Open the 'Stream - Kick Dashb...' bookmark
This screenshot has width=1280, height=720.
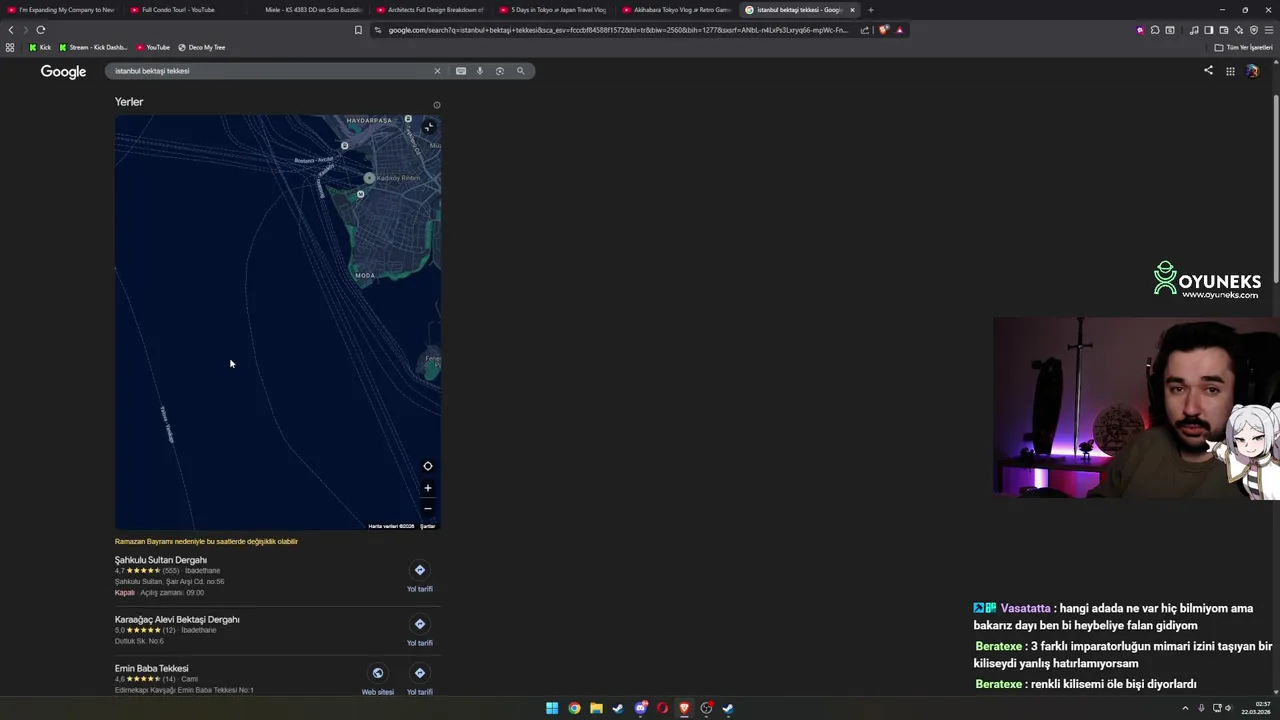[x=93, y=47]
